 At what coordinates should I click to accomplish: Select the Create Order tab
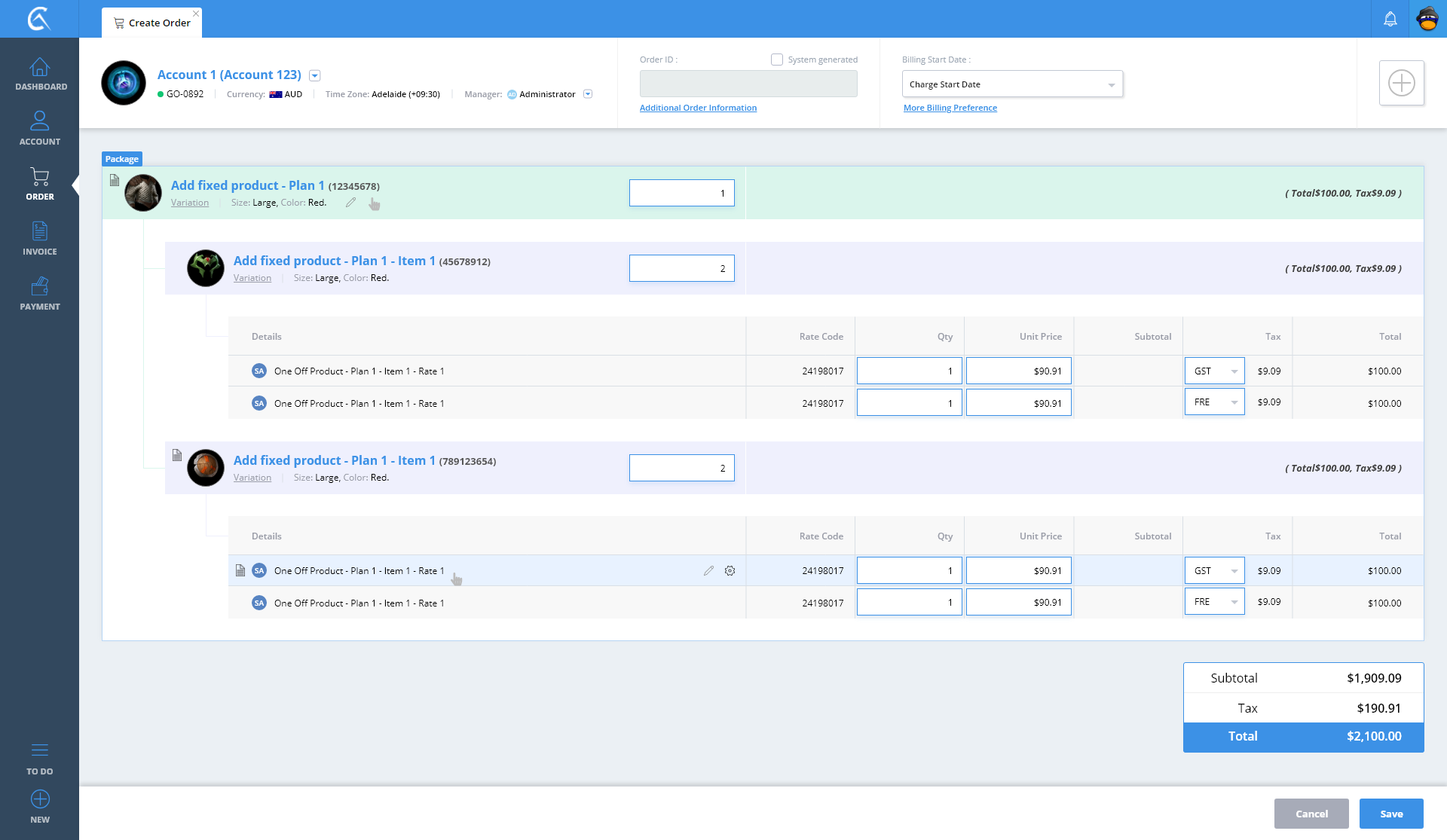pos(152,23)
